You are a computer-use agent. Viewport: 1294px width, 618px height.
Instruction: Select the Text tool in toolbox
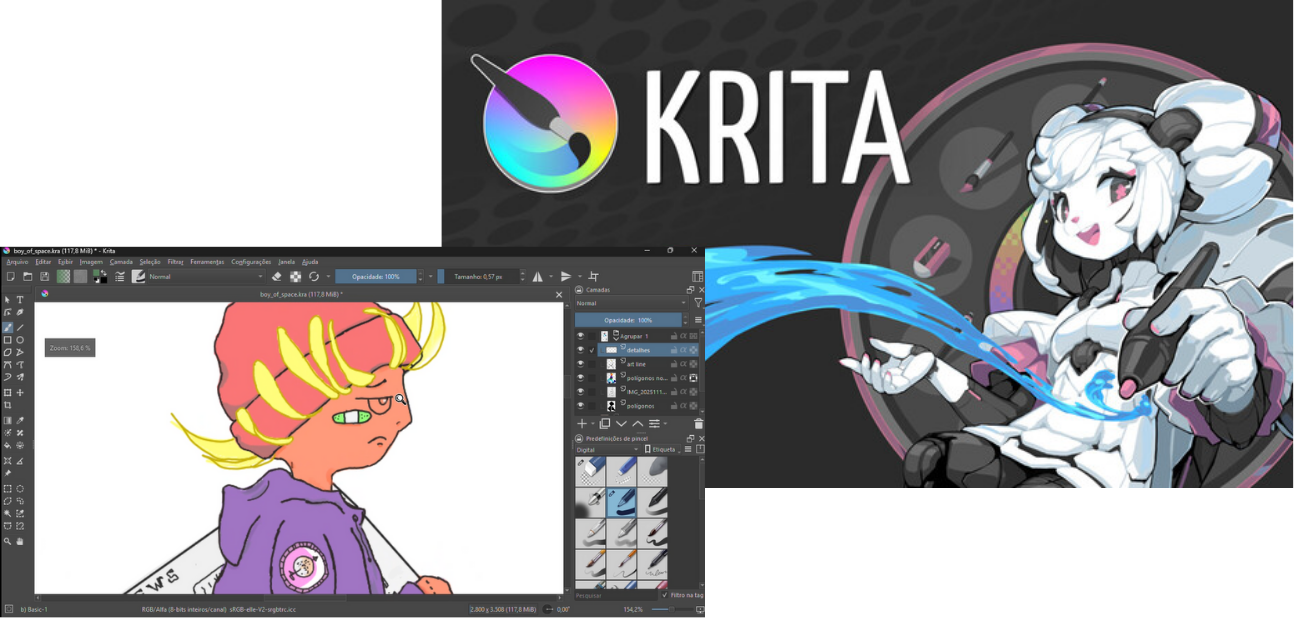pos(20,300)
